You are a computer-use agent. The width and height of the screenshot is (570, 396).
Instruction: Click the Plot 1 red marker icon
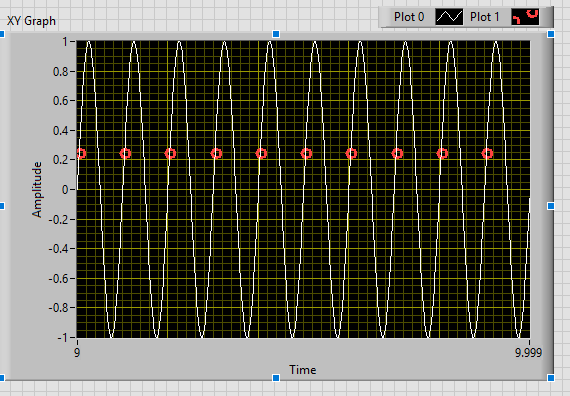[x=525, y=17]
